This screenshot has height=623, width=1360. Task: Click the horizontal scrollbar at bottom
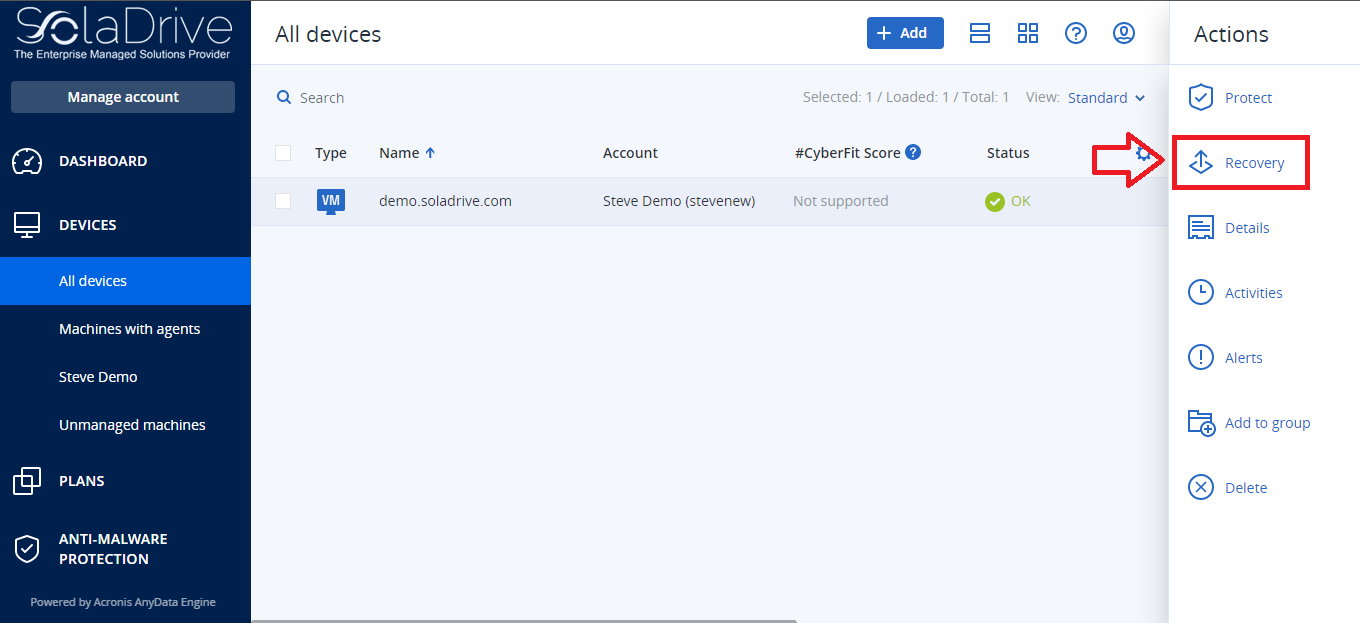pyautogui.click(x=524, y=620)
